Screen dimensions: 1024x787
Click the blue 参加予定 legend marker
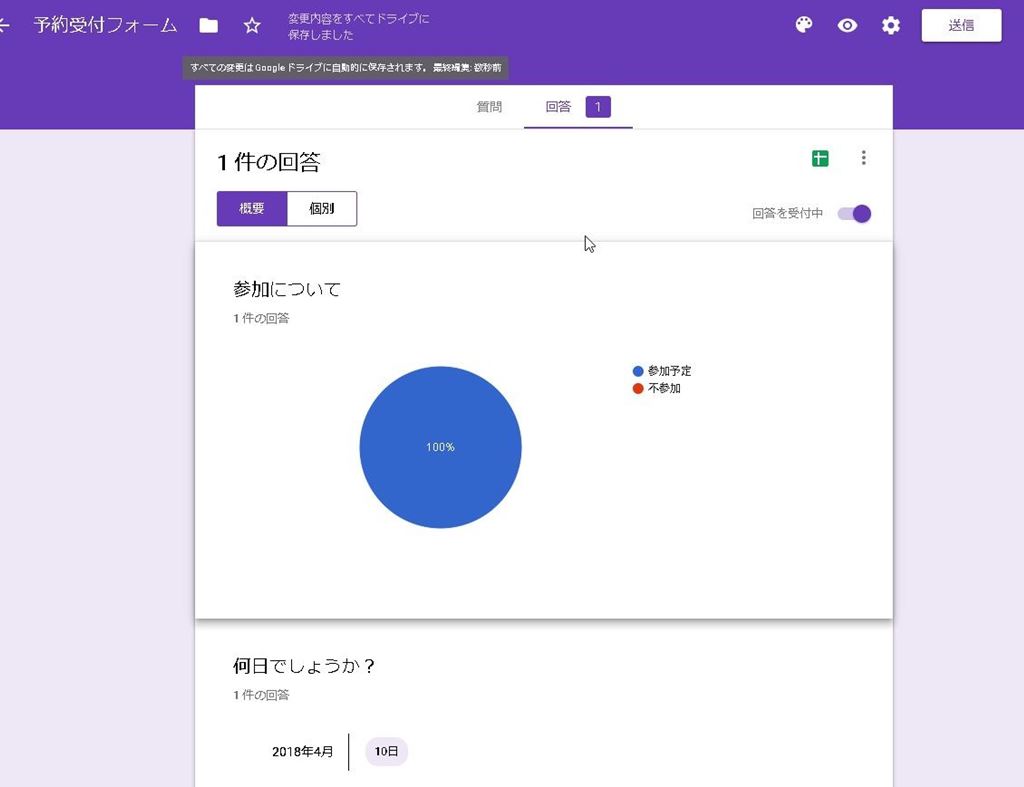(638, 371)
